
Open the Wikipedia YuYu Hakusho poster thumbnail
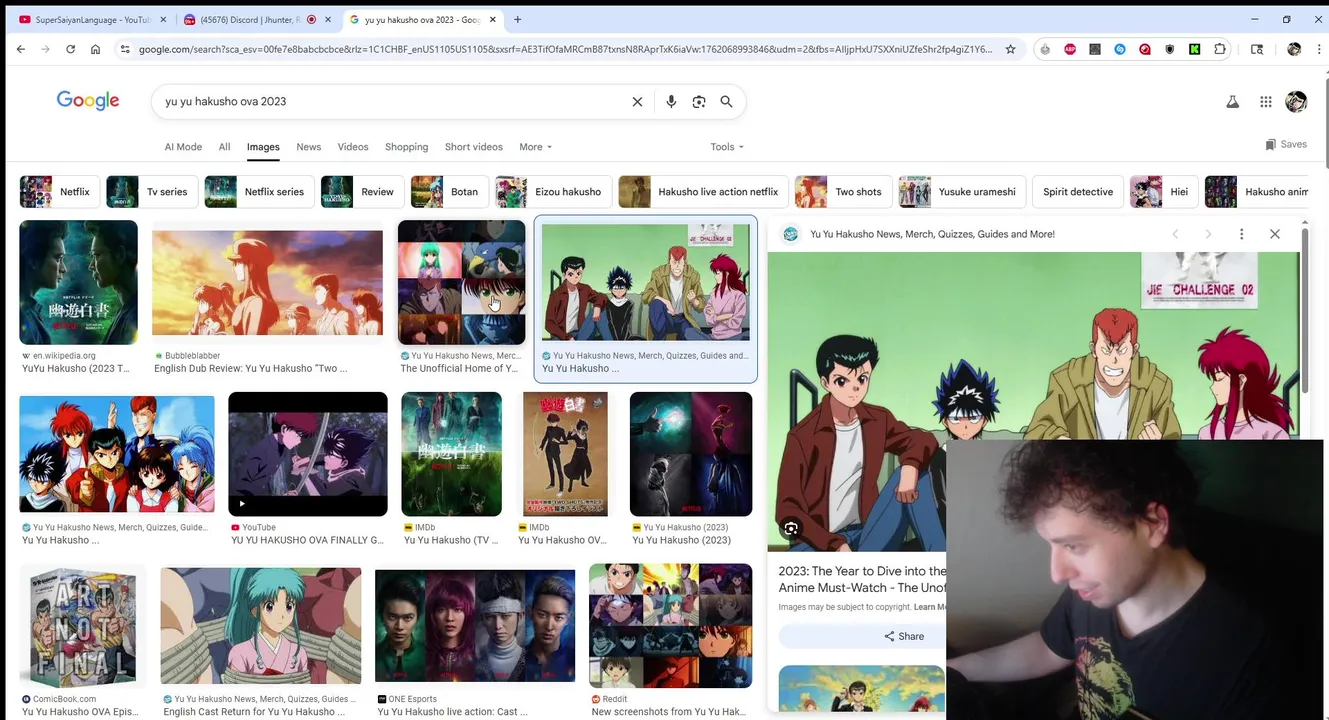pos(78,283)
